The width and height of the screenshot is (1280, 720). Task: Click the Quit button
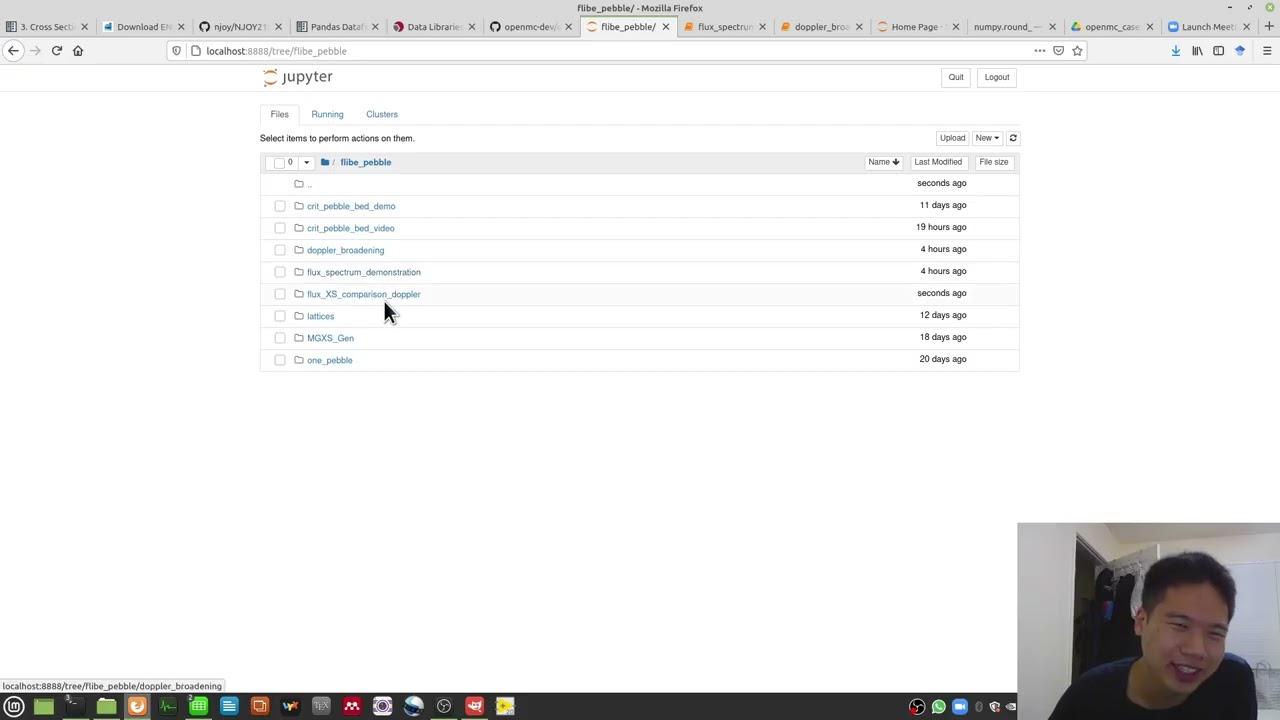coord(956,77)
